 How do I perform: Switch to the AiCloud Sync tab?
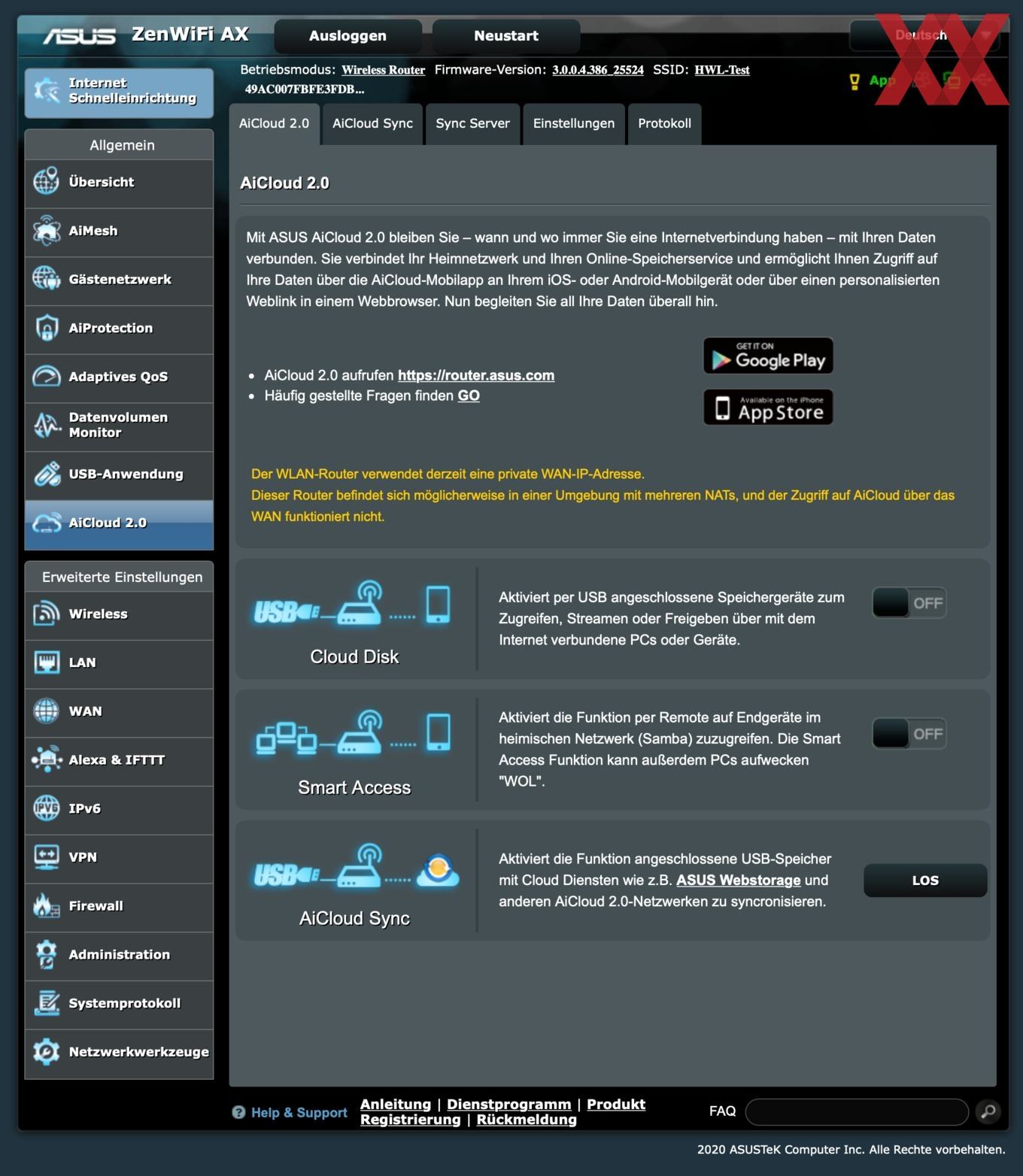click(372, 123)
